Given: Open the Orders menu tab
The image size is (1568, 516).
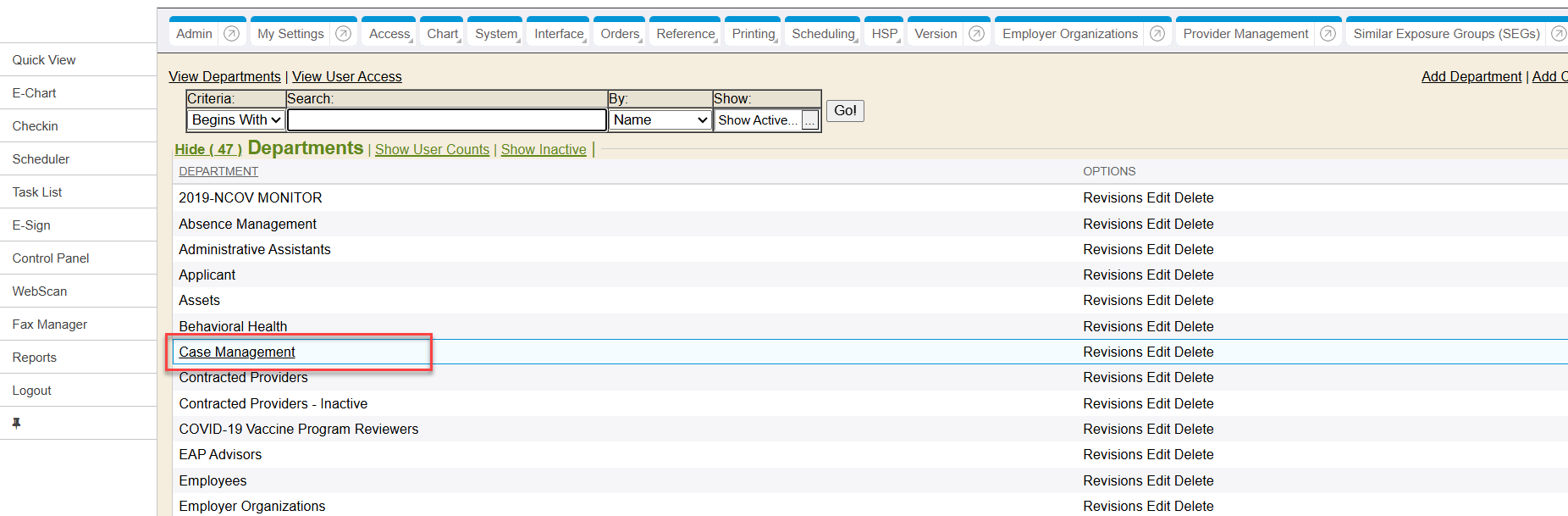Looking at the screenshot, I should tap(620, 34).
